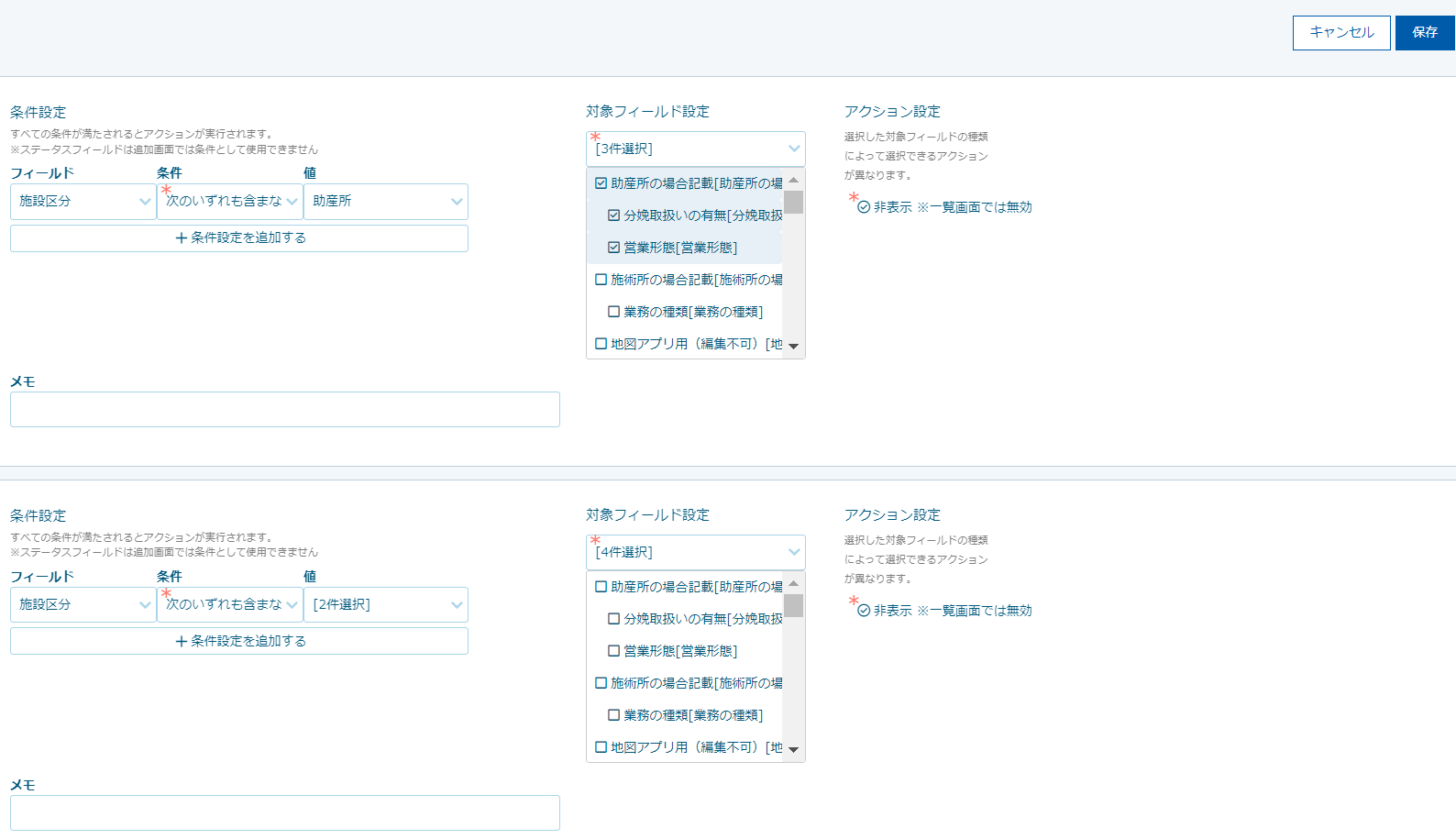Check 施術所の場合記載 in first field list

coord(601,280)
